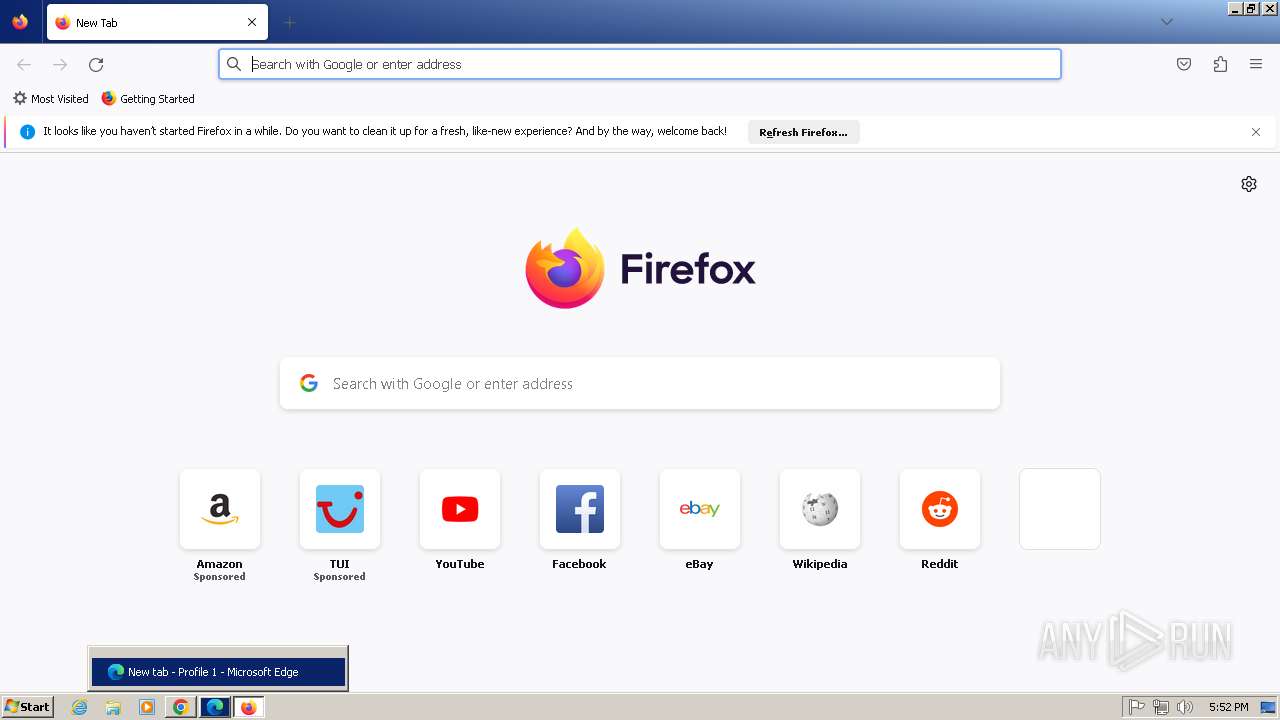Select the New Tab tab
The height and width of the screenshot is (720, 1280).
pyautogui.click(x=157, y=22)
